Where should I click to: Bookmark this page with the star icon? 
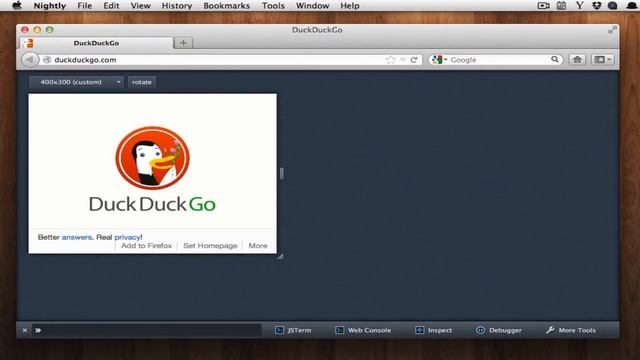(390, 60)
